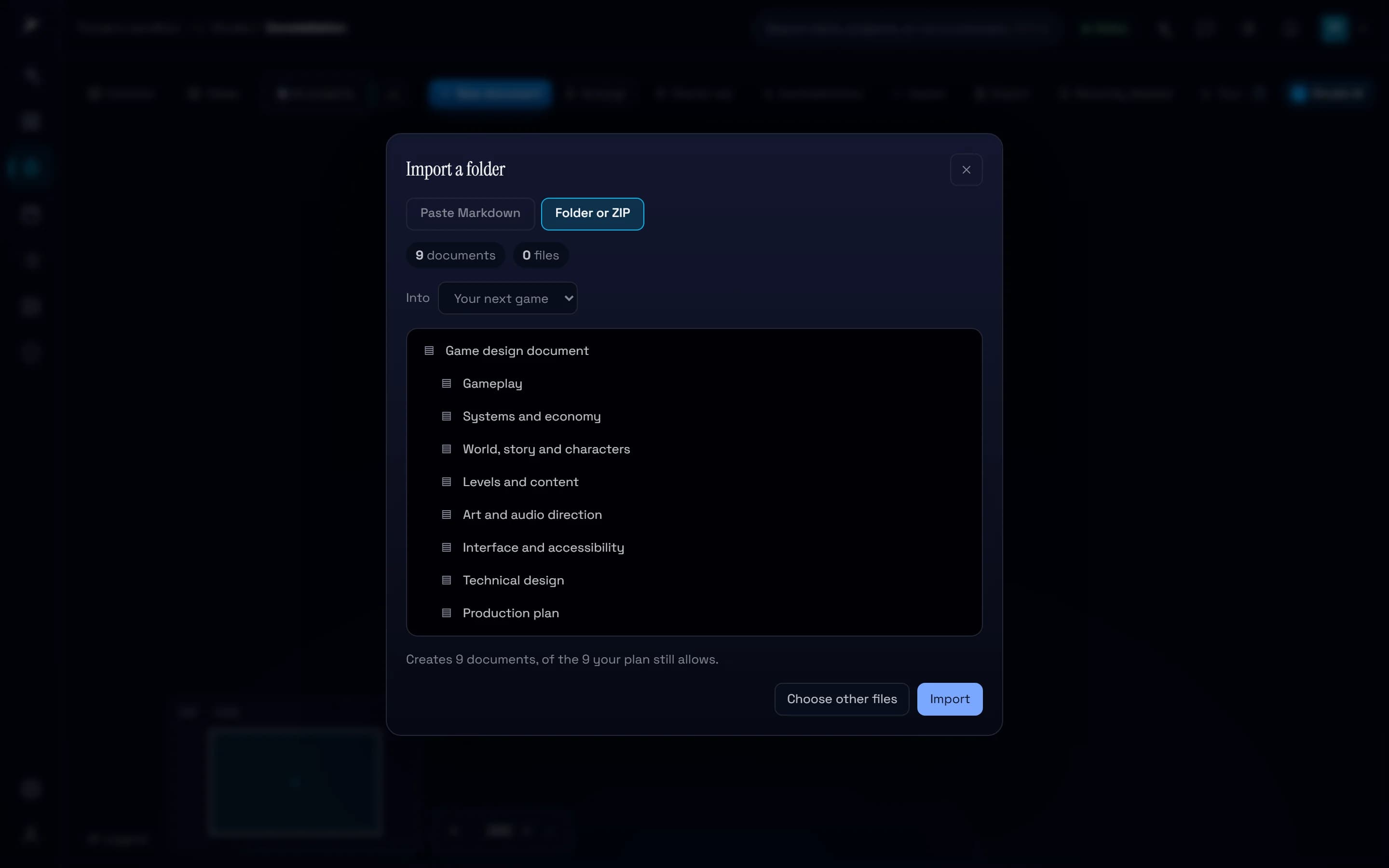Close the Import a folder dialog
The width and height of the screenshot is (1389, 868).
point(966,170)
